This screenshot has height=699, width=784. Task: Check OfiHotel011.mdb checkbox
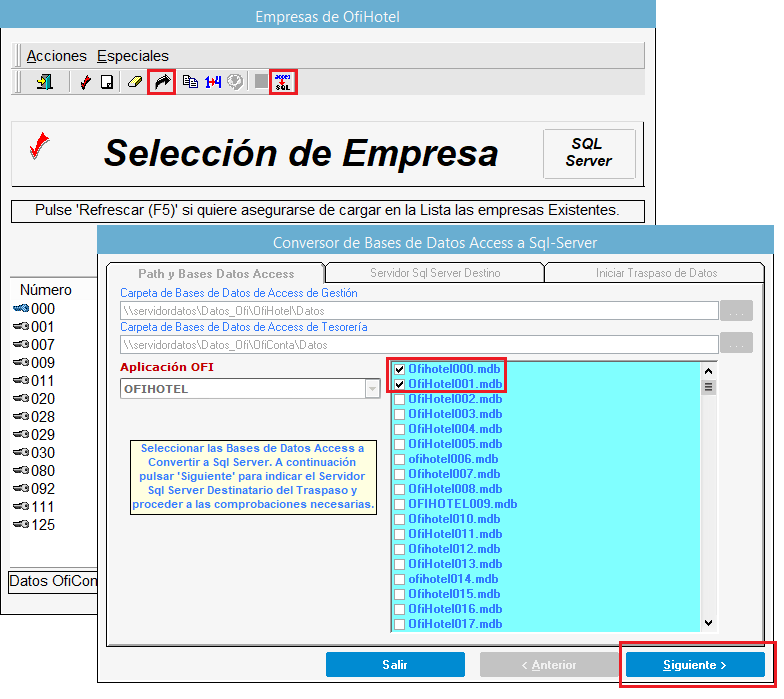[400, 534]
